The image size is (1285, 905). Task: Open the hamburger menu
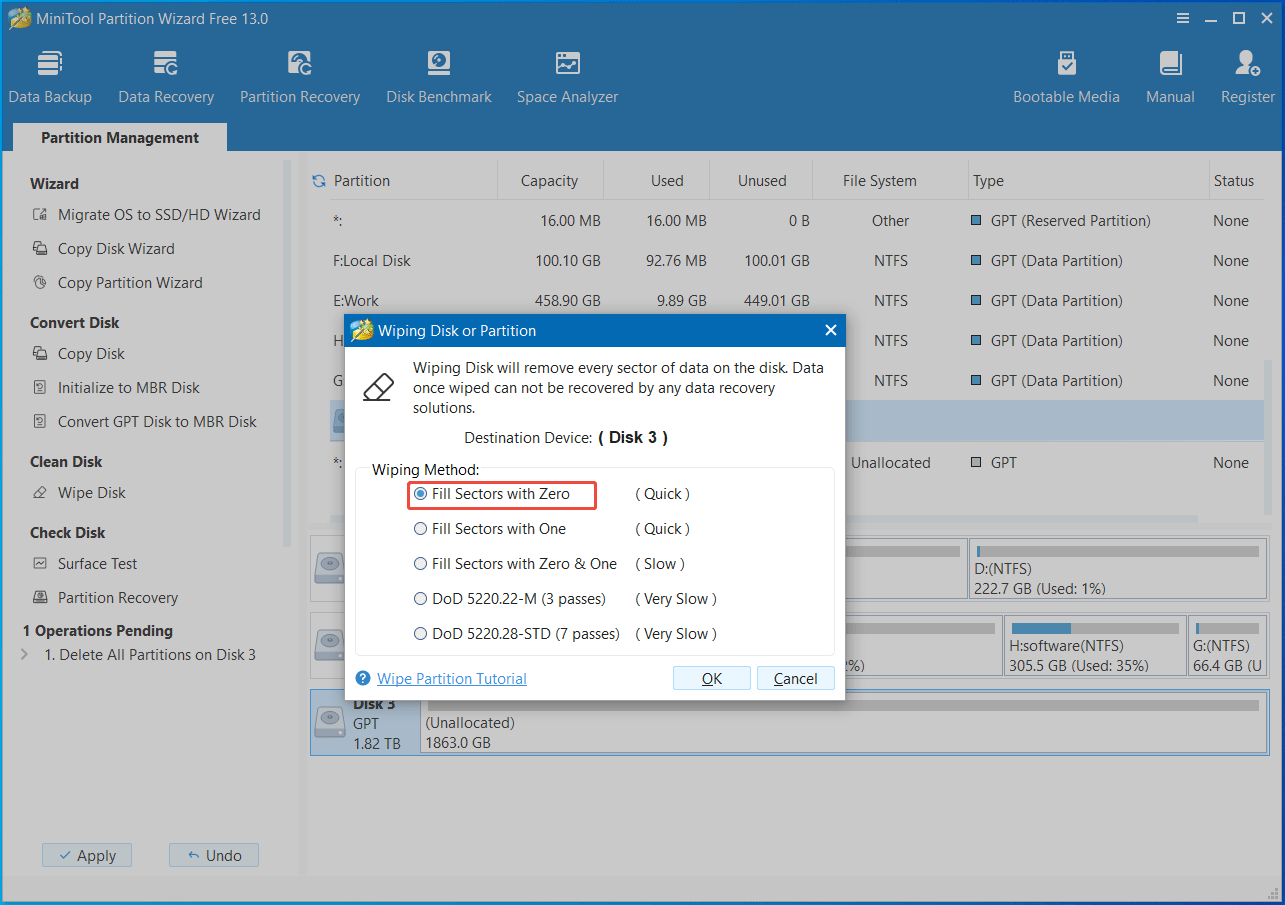(x=1183, y=18)
